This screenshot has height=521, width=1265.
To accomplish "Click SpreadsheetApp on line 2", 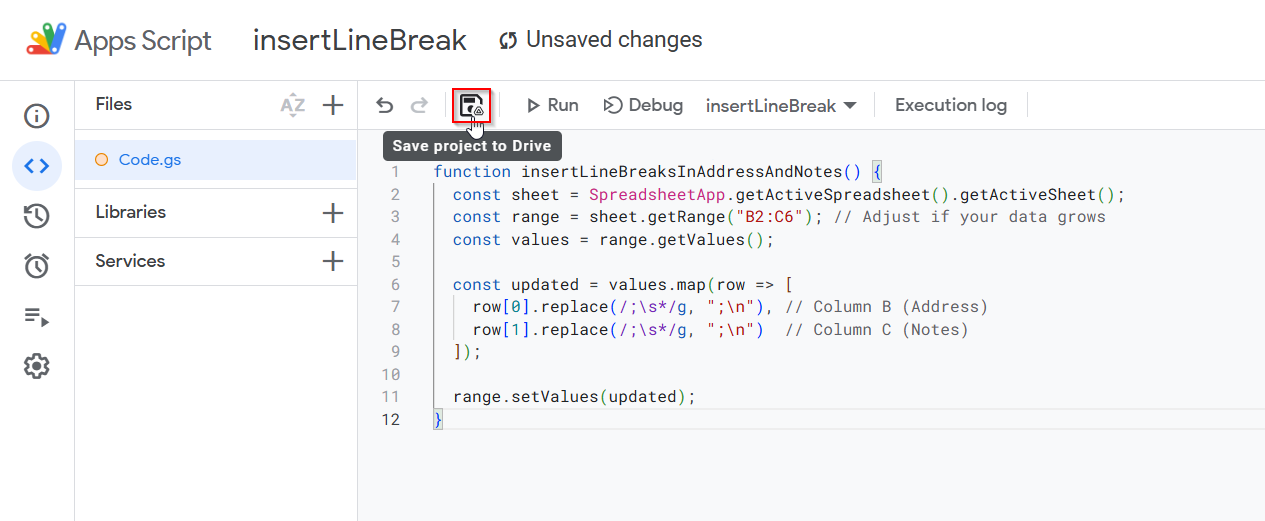I will point(657,195).
